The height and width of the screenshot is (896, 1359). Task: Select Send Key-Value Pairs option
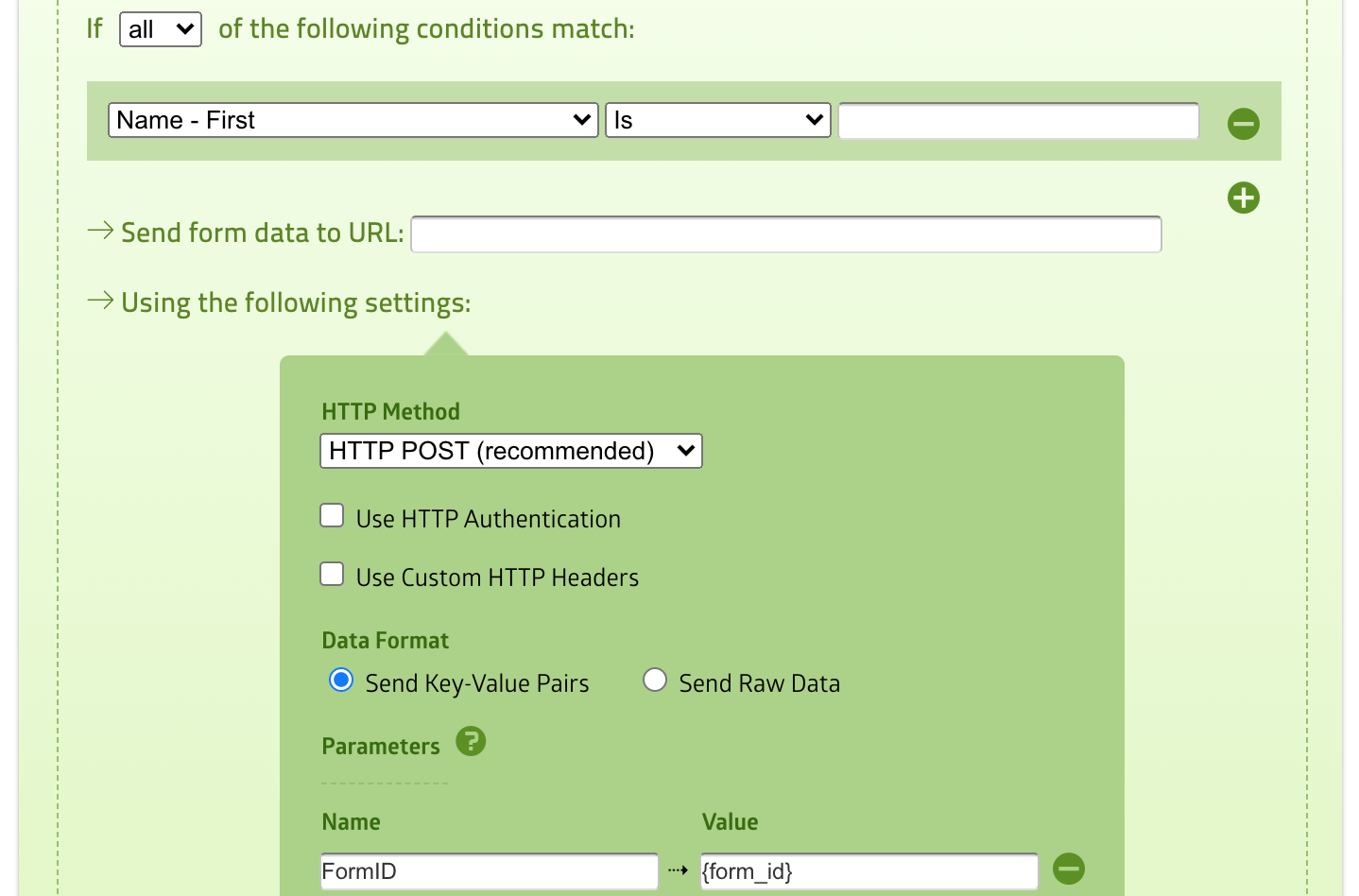pyautogui.click(x=341, y=681)
